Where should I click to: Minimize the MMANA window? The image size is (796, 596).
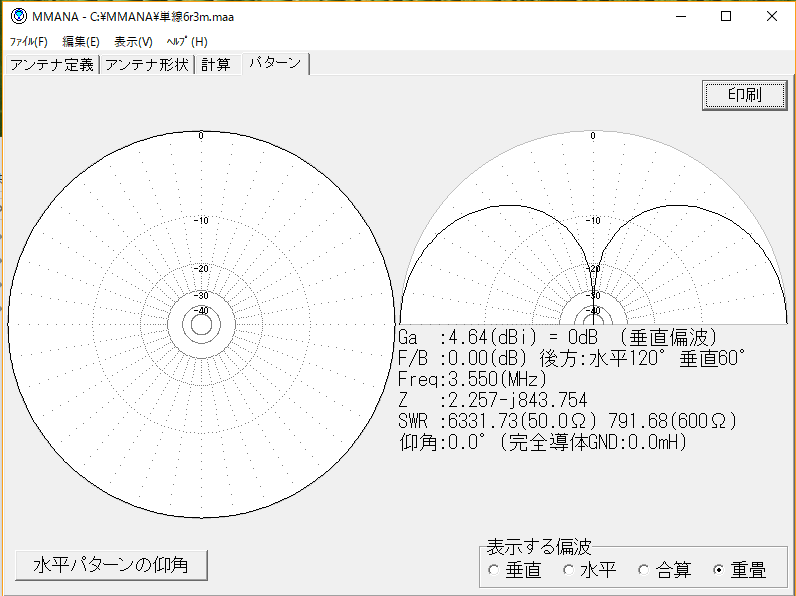click(681, 16)
